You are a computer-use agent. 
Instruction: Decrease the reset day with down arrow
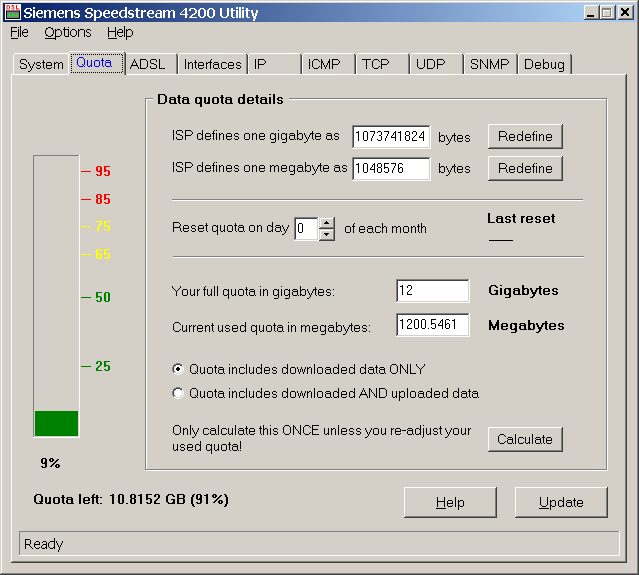326,235
